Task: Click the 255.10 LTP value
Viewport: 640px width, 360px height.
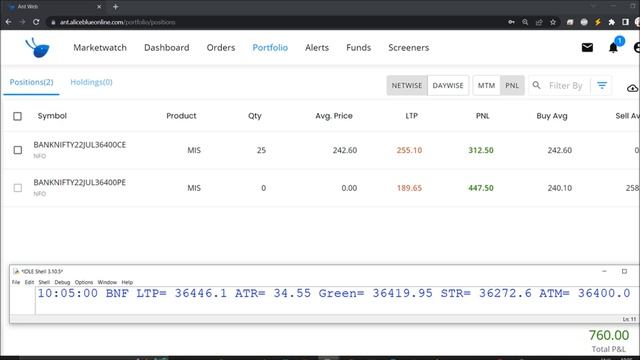Action: tap(409, 150)
